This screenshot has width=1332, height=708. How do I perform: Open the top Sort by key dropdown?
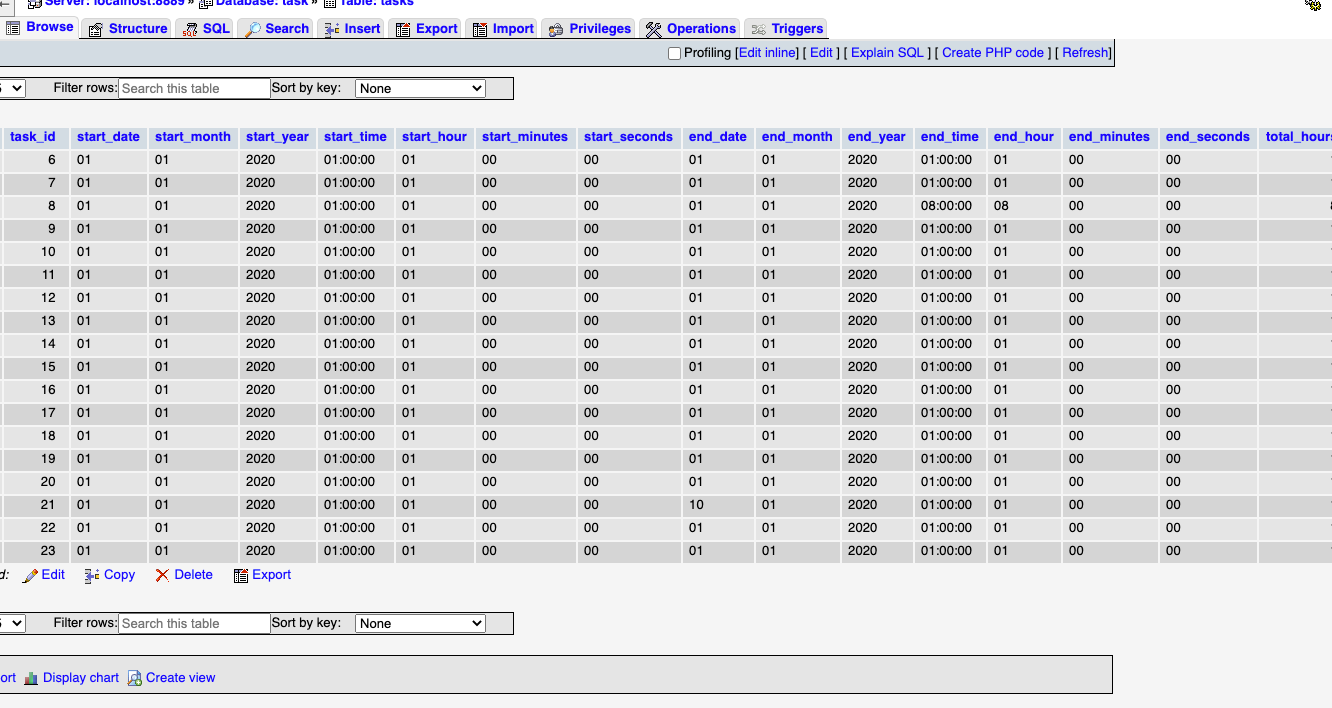(x=420, y=89)
